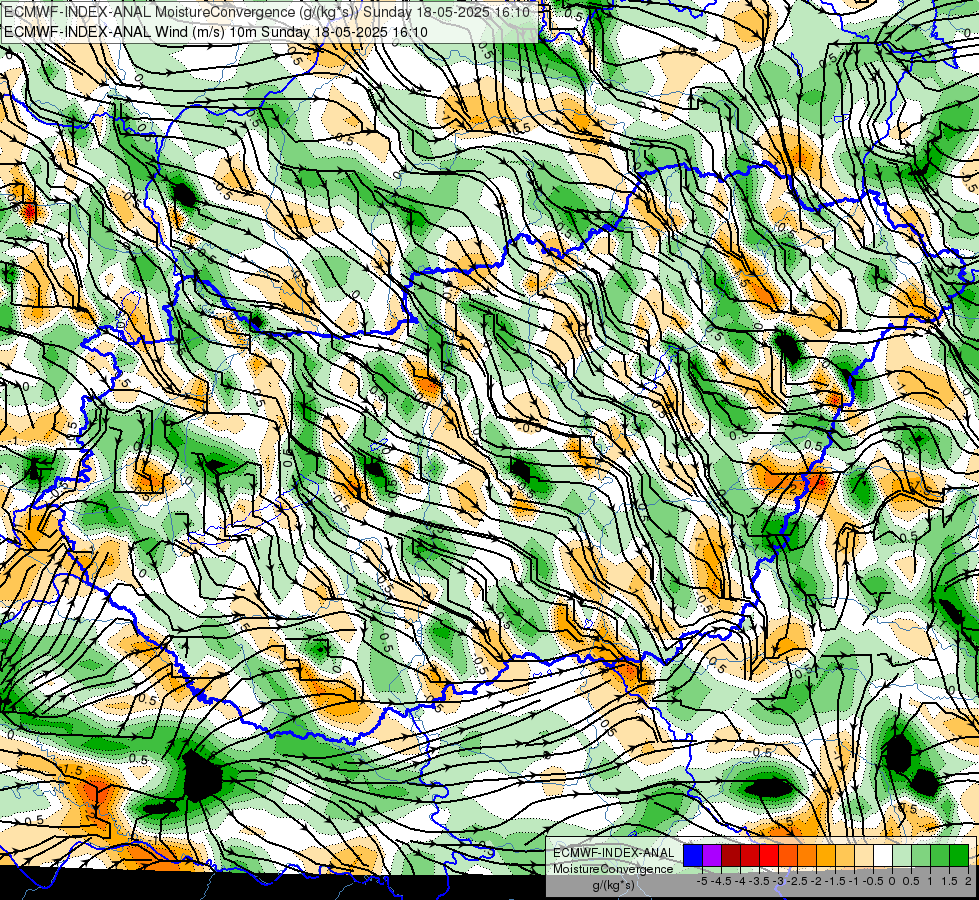Click 'ECMWF-INDEX-ANAL' text in the legend box
This screenshot has height=900, width=979.
614,853
